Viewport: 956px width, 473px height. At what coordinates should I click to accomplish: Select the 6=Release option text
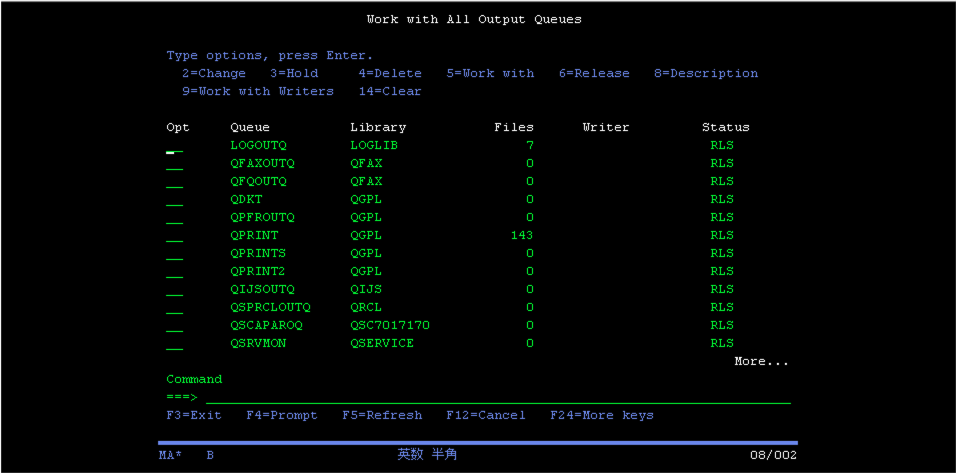point(594,74)
